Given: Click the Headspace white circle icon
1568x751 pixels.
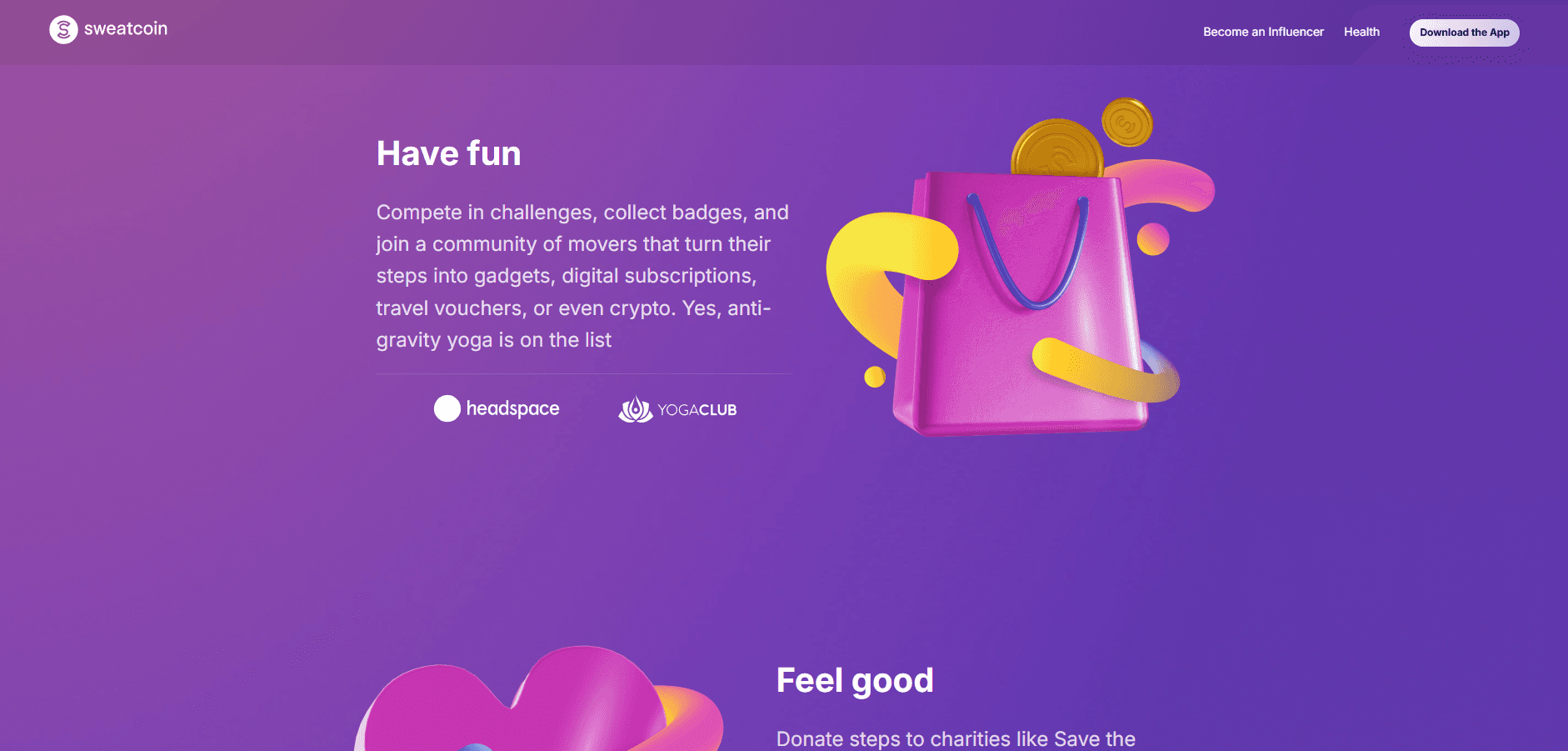Looking at the screenshot, I should [447, 408].
